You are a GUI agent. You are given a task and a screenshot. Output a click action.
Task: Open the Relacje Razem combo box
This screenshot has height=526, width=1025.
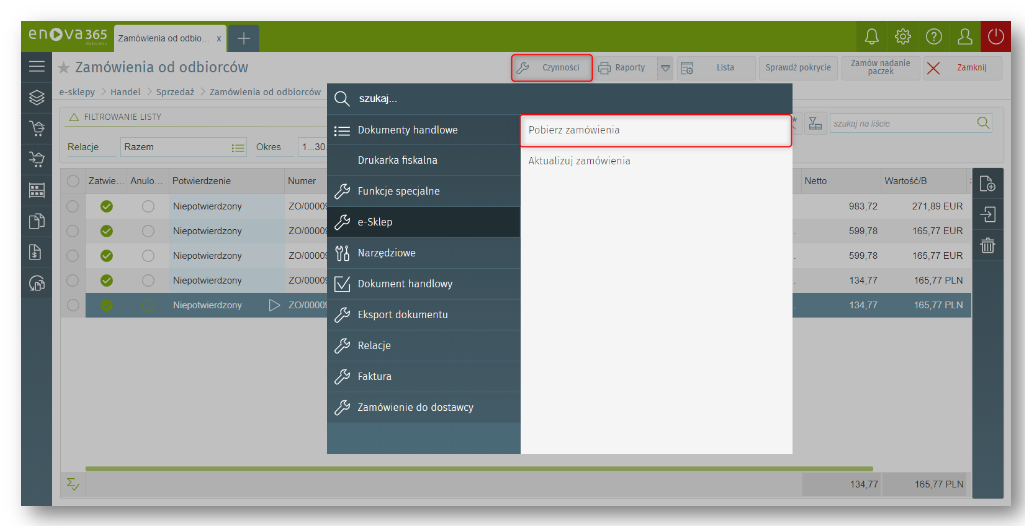(x=183, y=147)
